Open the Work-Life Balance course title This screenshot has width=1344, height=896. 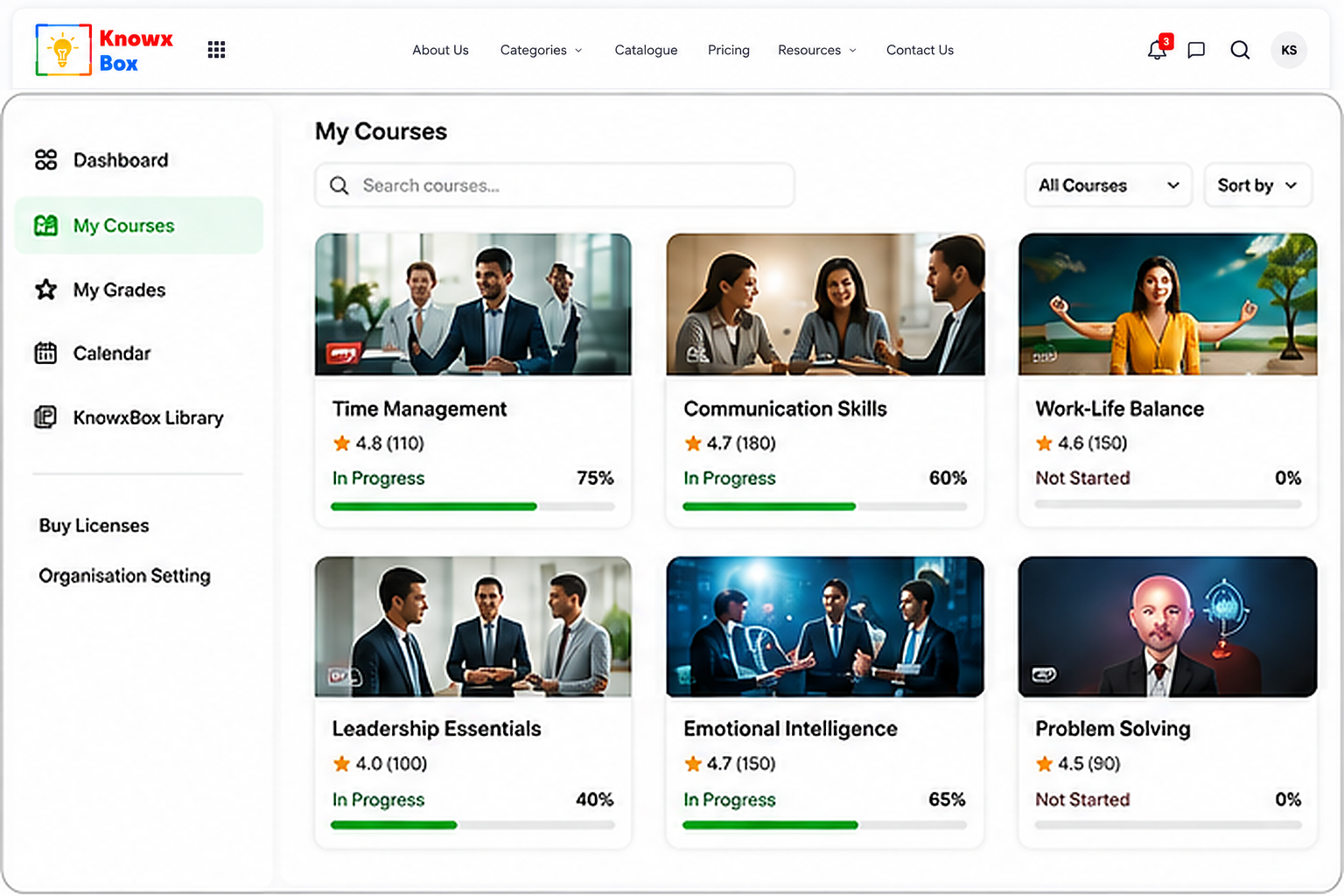pyautogui.click(x=1119, y=409)
